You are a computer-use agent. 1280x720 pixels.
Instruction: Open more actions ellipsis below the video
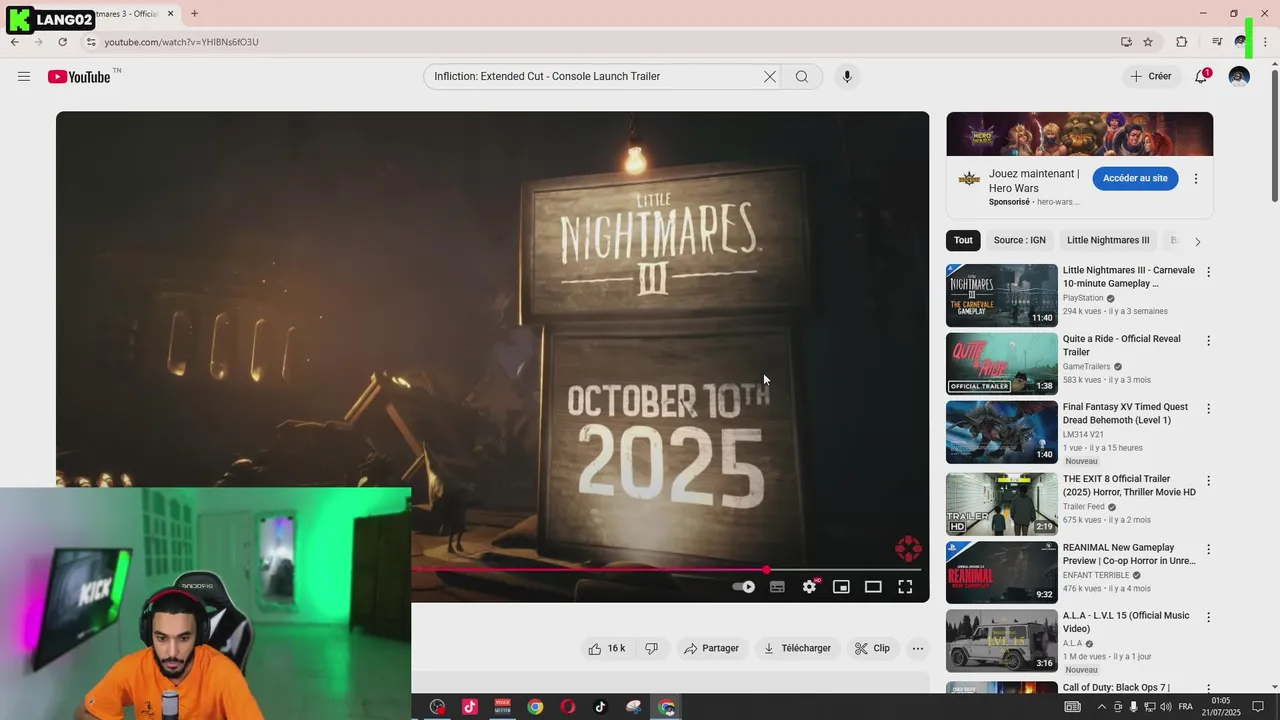918,649
